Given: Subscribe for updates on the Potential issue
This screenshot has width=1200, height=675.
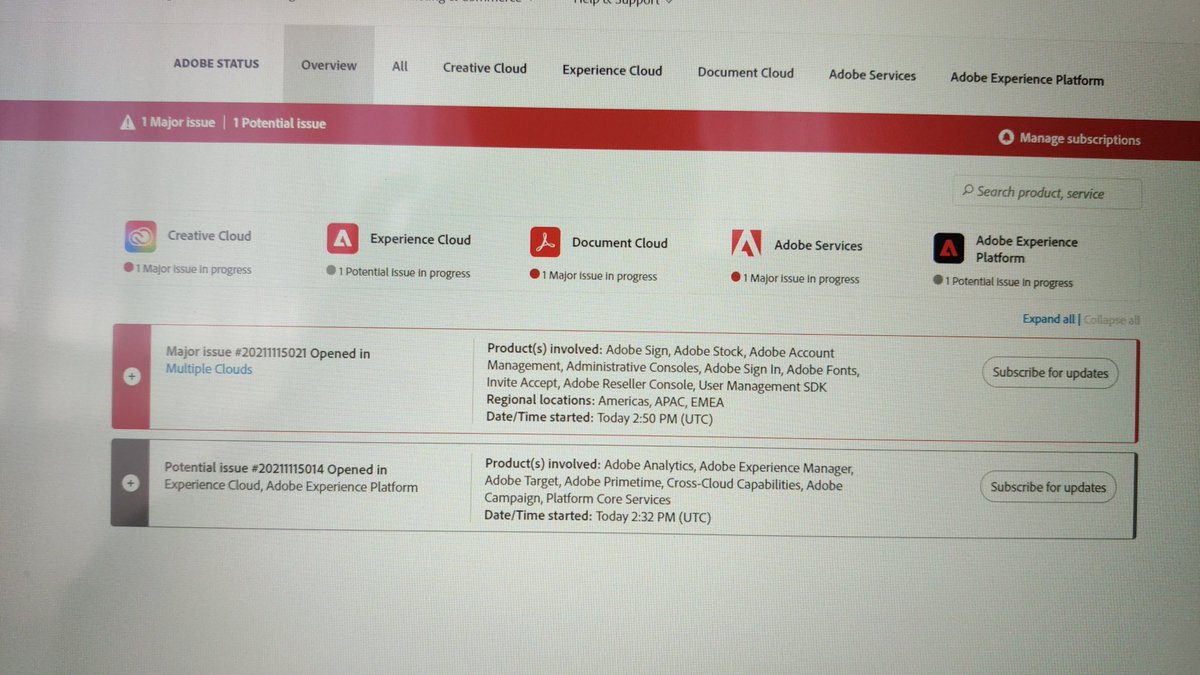Looking at the screenshot, I should [1048, 487].
